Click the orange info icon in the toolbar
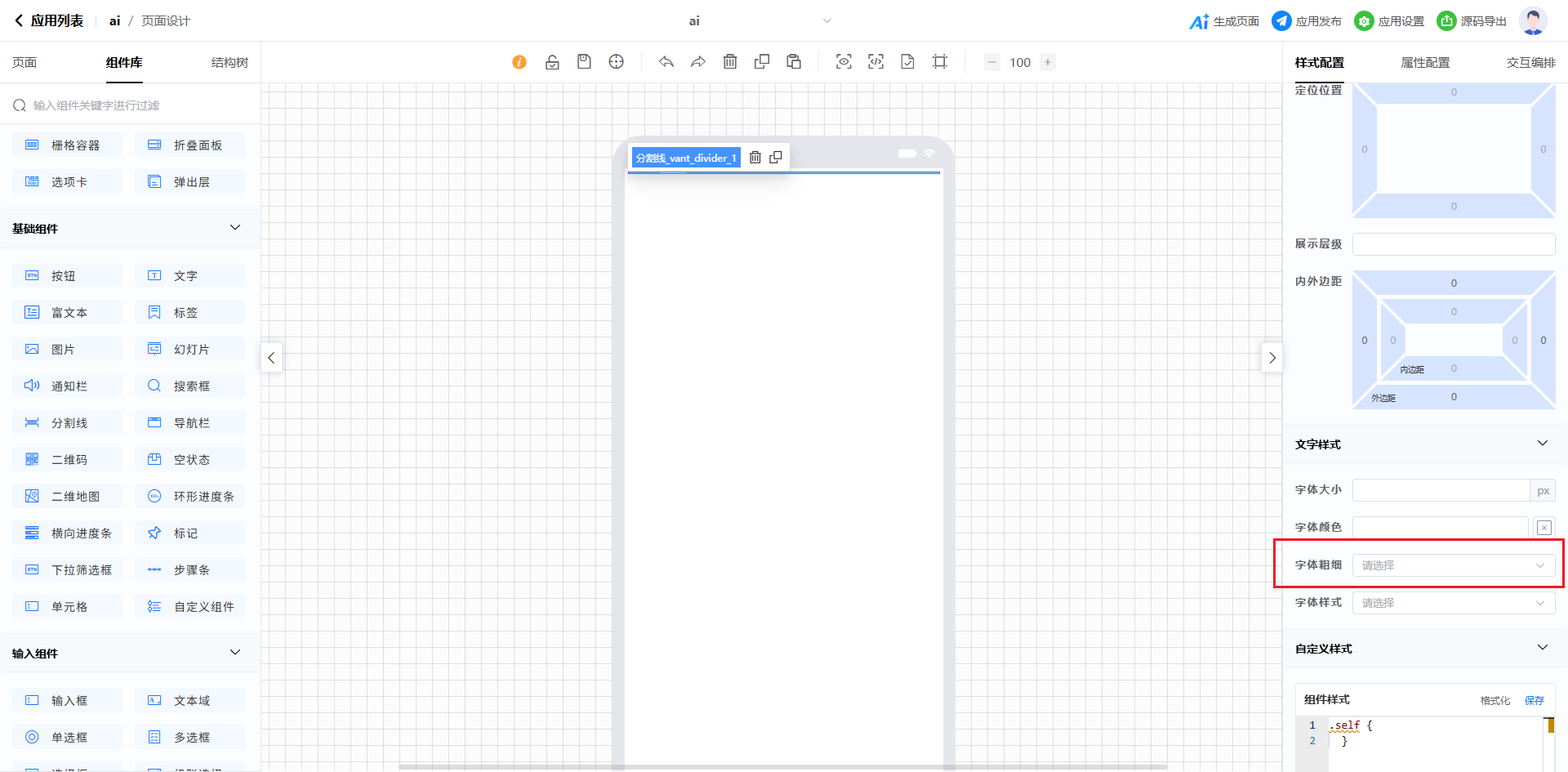The height and width of the screenshot is (772, 1568). click(519, 62)
